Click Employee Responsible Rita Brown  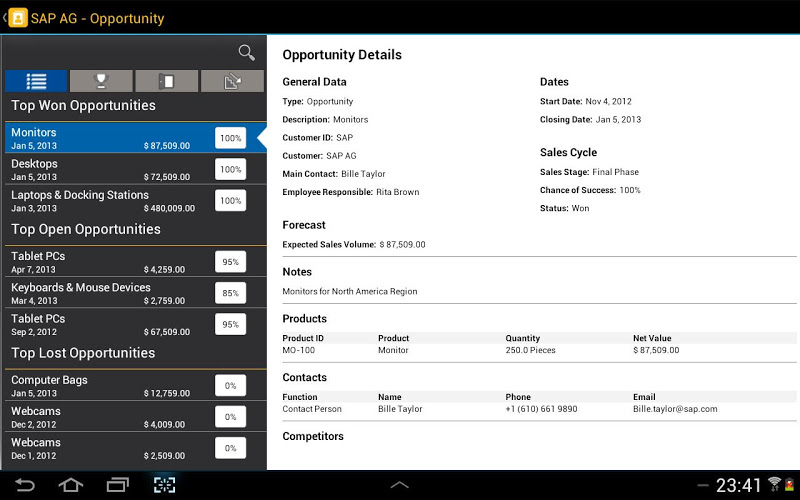(397, 192)
